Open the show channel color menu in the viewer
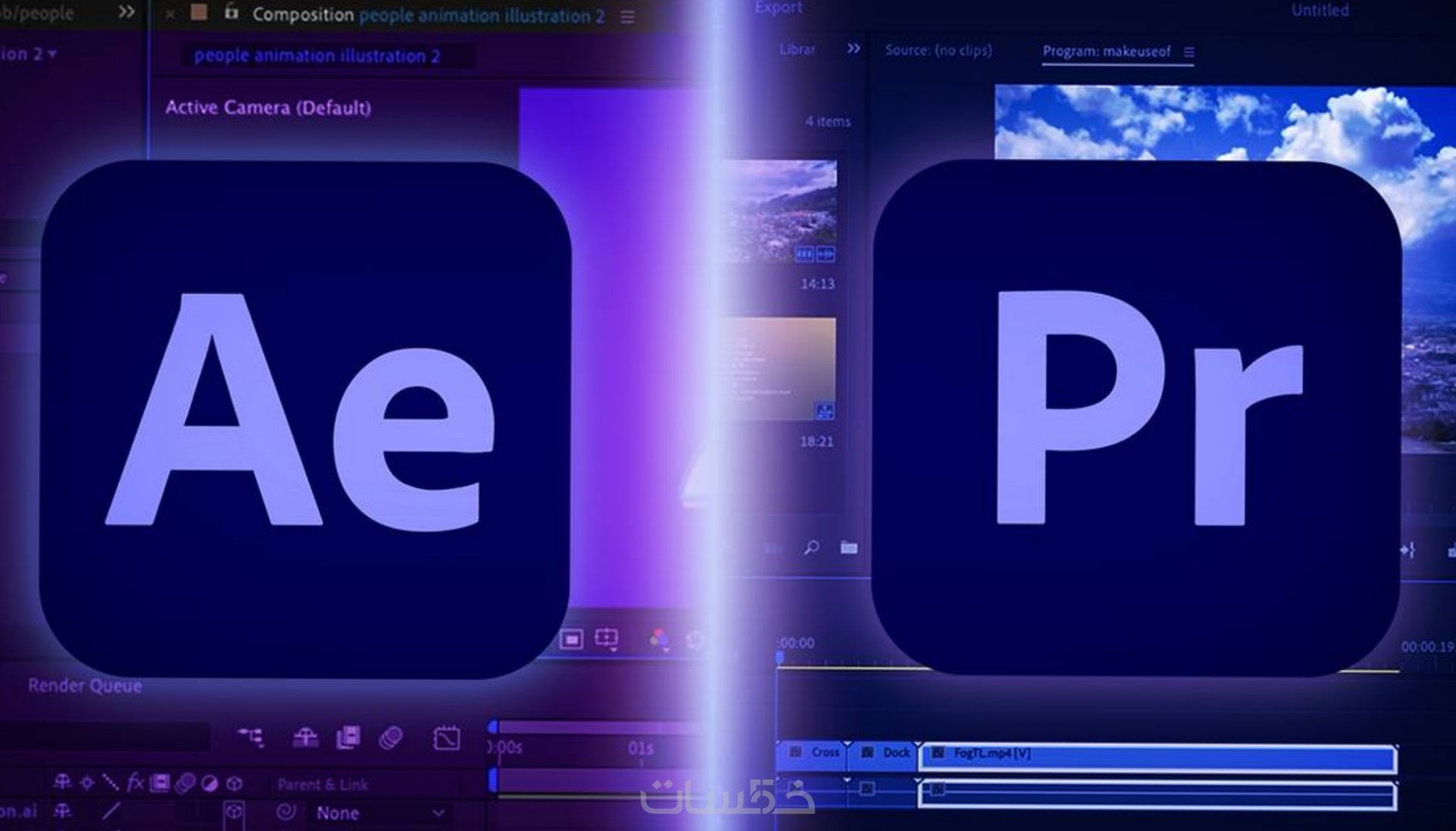The image size is (1456, 831). point(659,639)
